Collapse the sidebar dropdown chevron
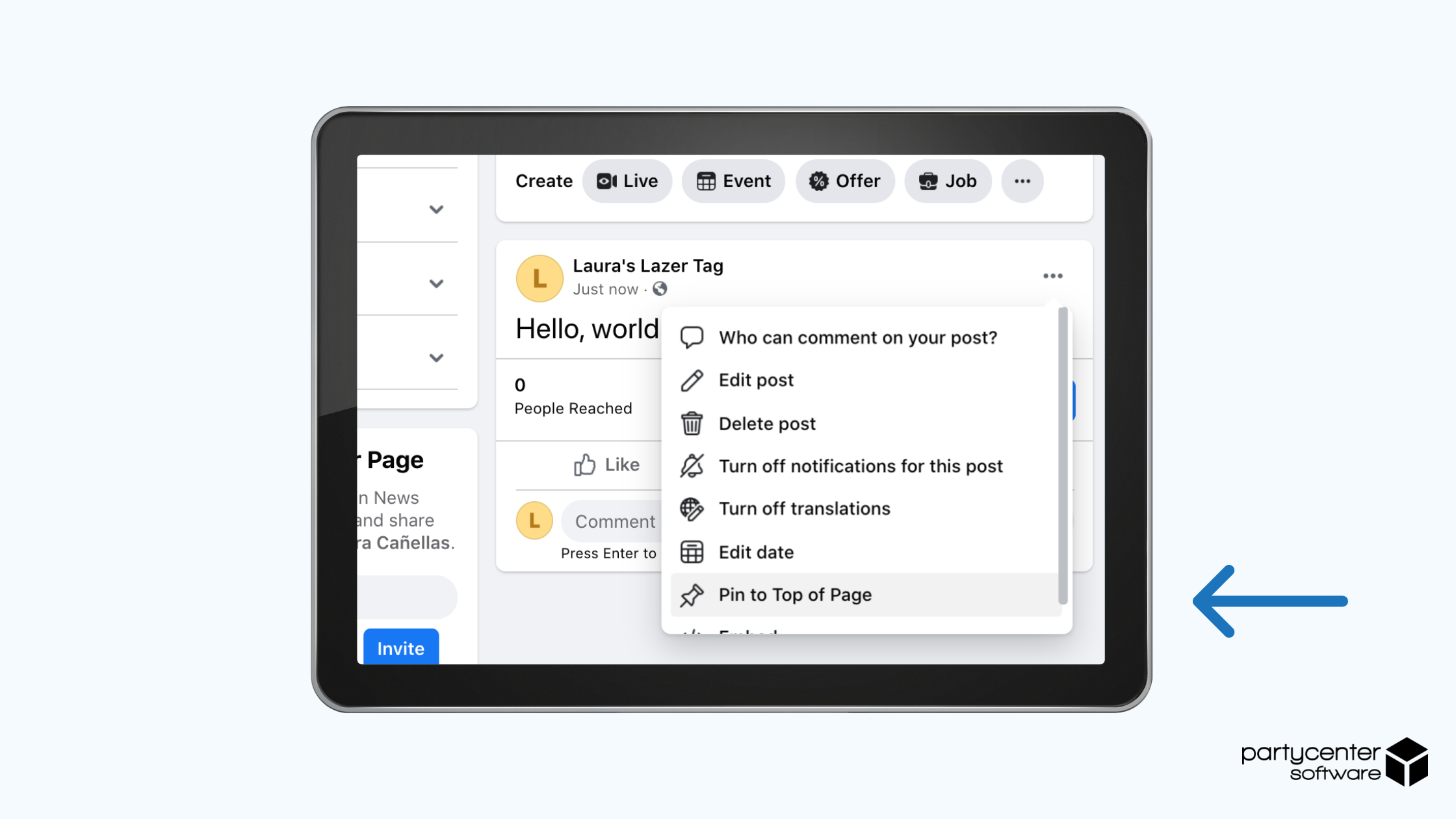This screenshot has width=1456, height=819. pos(436,209)
